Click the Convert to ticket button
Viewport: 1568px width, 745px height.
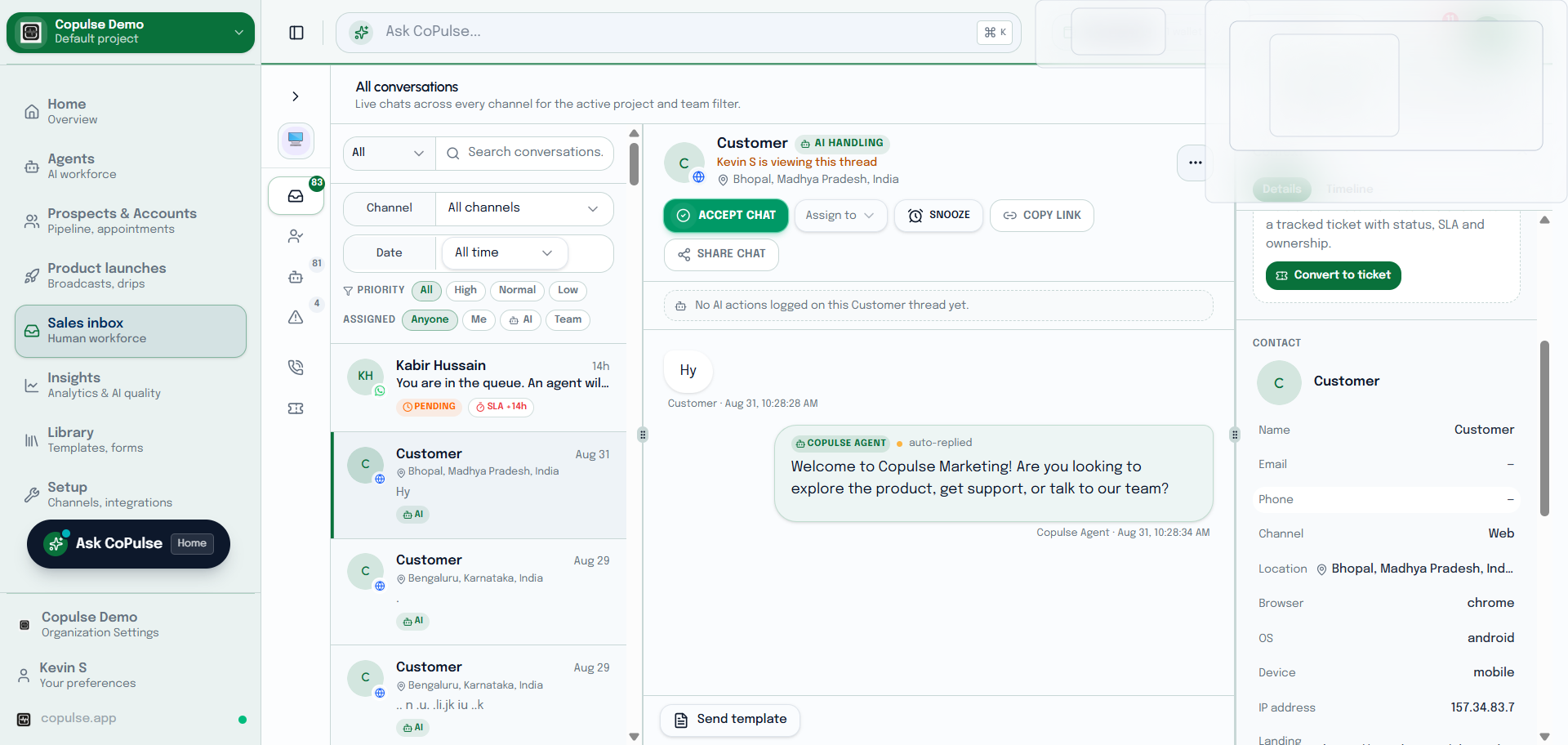click(x=1334, y=275)
